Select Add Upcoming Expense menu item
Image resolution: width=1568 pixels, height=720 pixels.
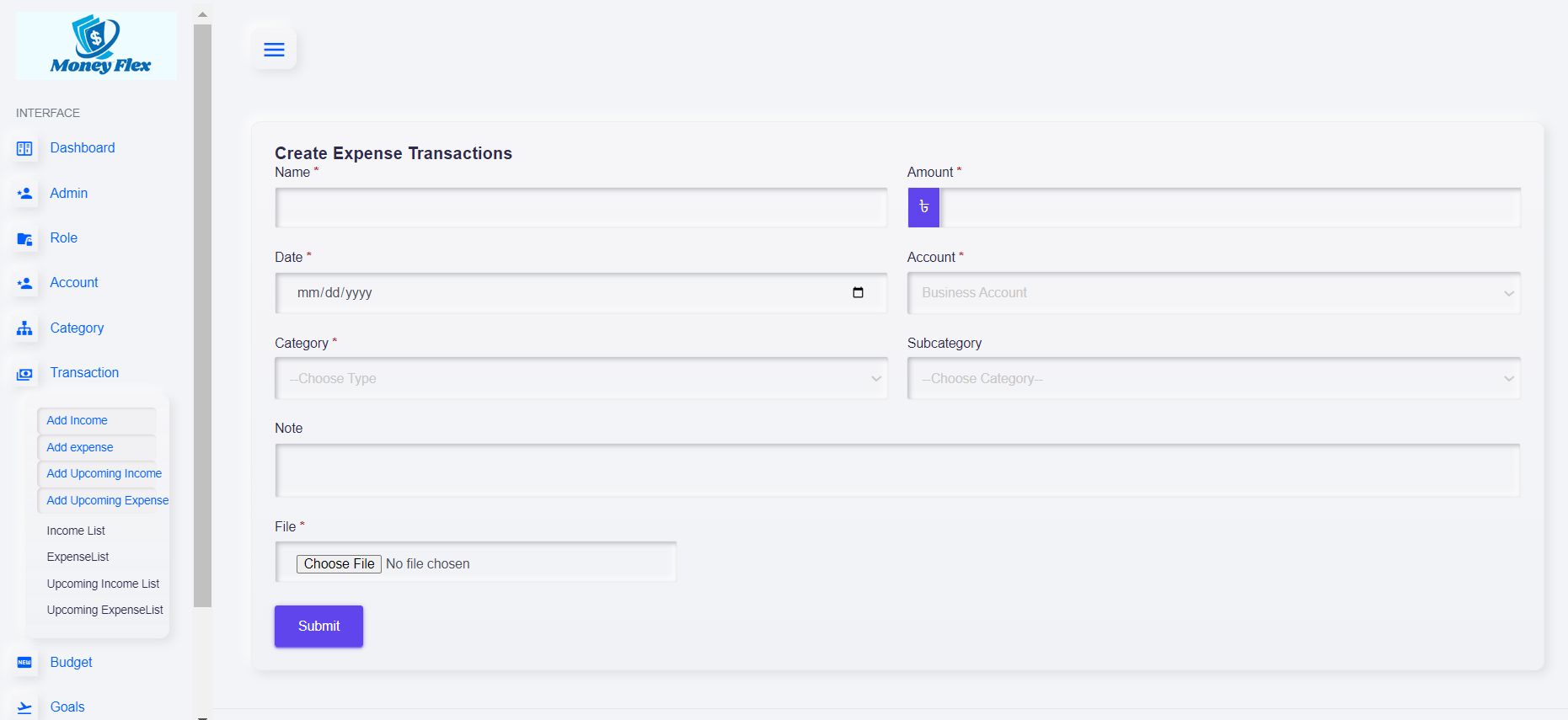107,500
